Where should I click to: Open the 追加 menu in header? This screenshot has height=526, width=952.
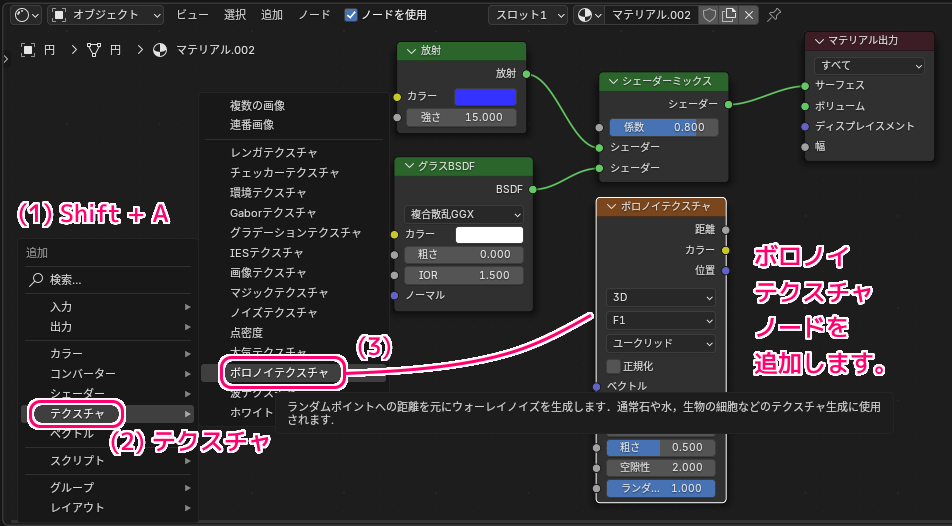(271, 15)
